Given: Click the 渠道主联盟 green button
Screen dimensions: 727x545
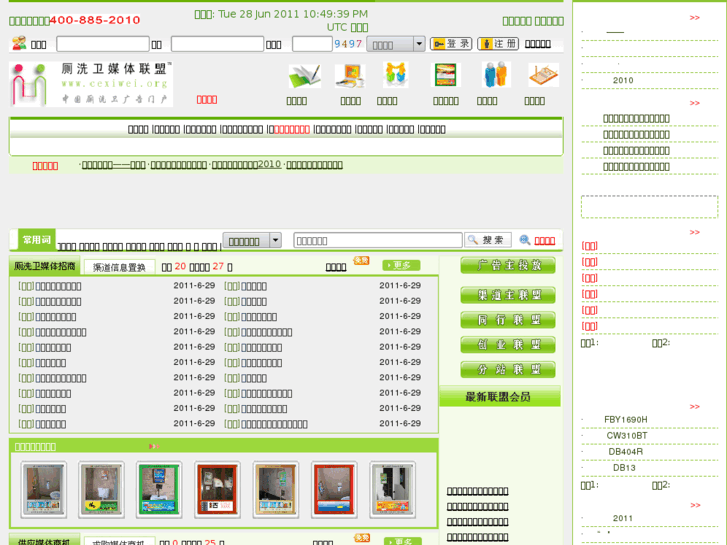Looking at the screenshot, I should [508, 295].
